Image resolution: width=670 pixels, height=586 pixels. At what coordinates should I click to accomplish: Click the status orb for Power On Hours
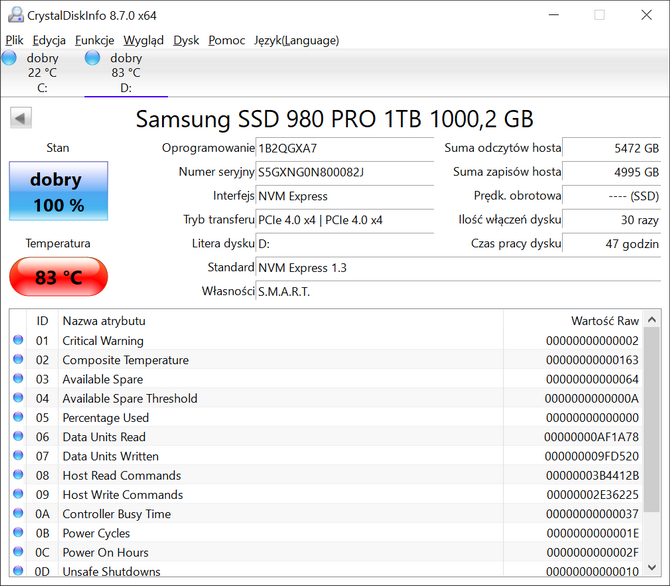[x=18, y=551]
